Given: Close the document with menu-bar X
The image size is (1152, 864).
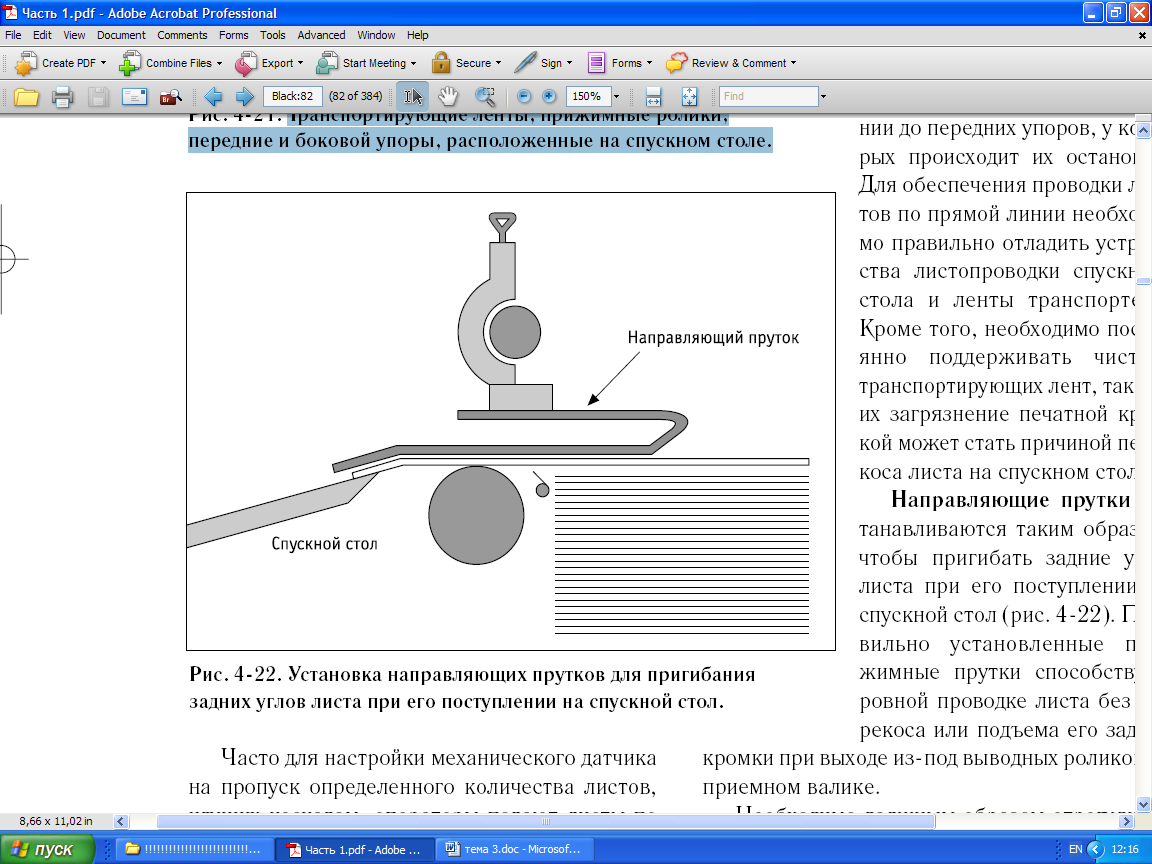Looking at the screenshot, I should [x=1142, y=35].
